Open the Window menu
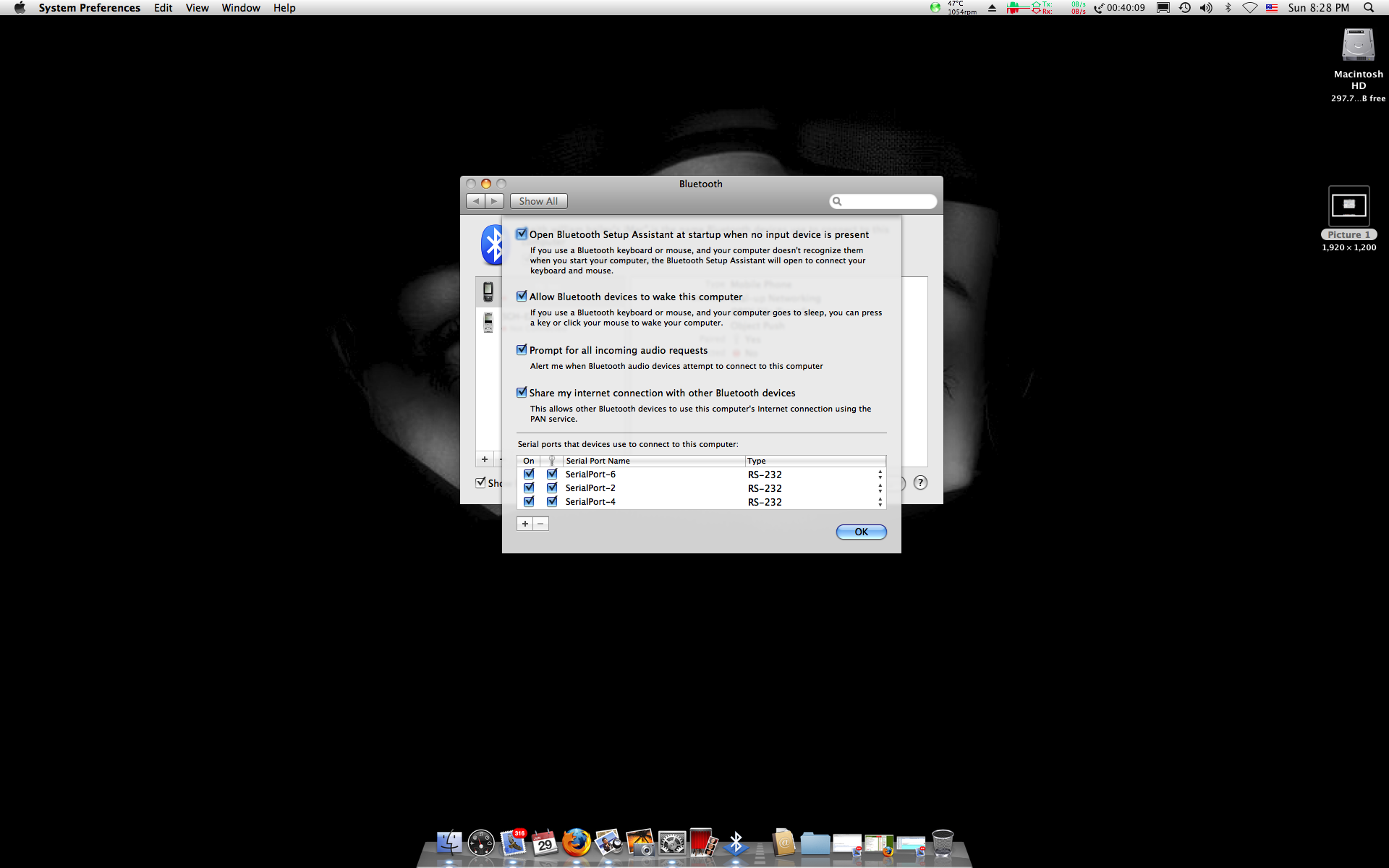 click(240, 8)
